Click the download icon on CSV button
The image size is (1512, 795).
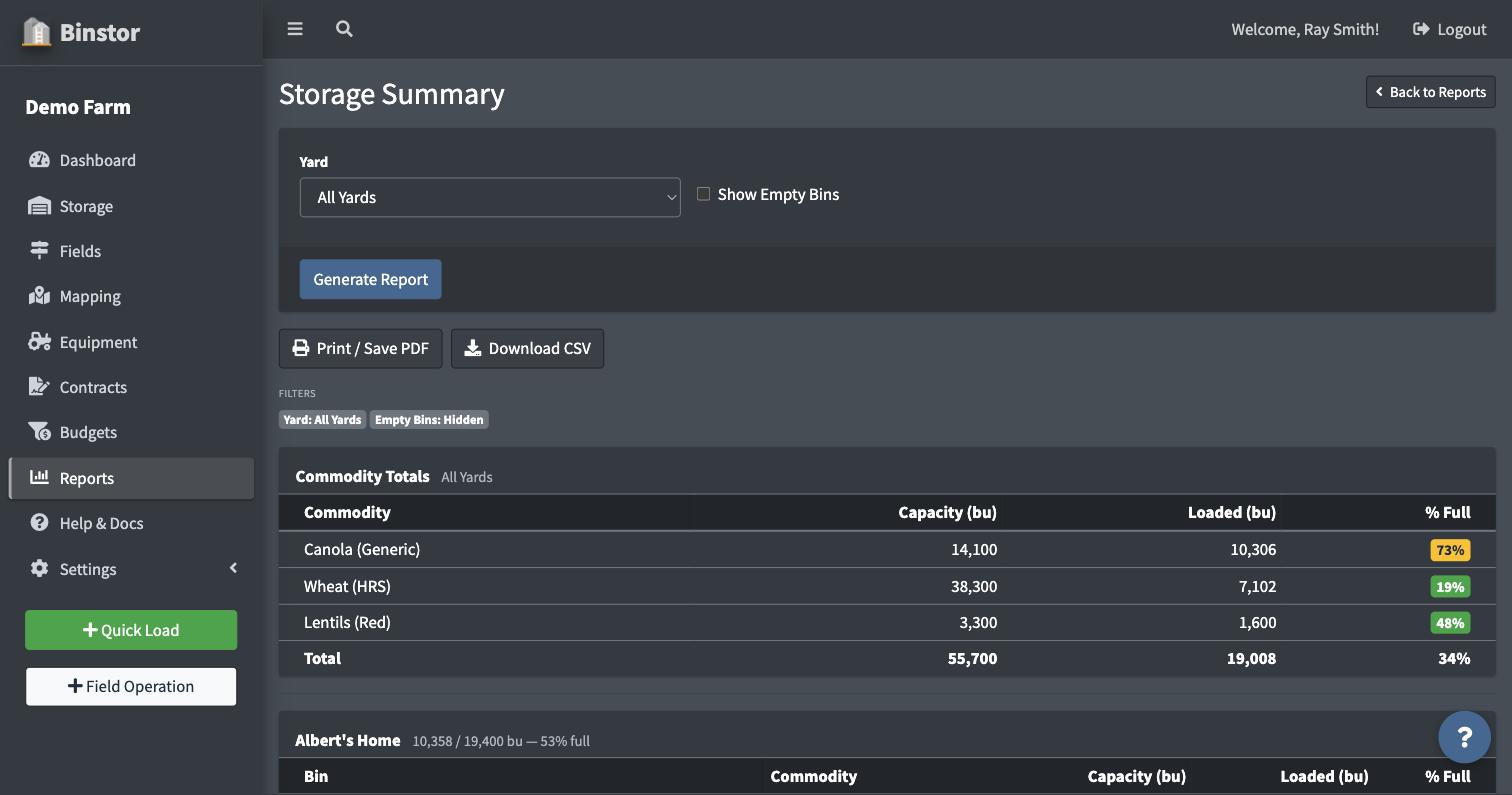pos(472,348)
